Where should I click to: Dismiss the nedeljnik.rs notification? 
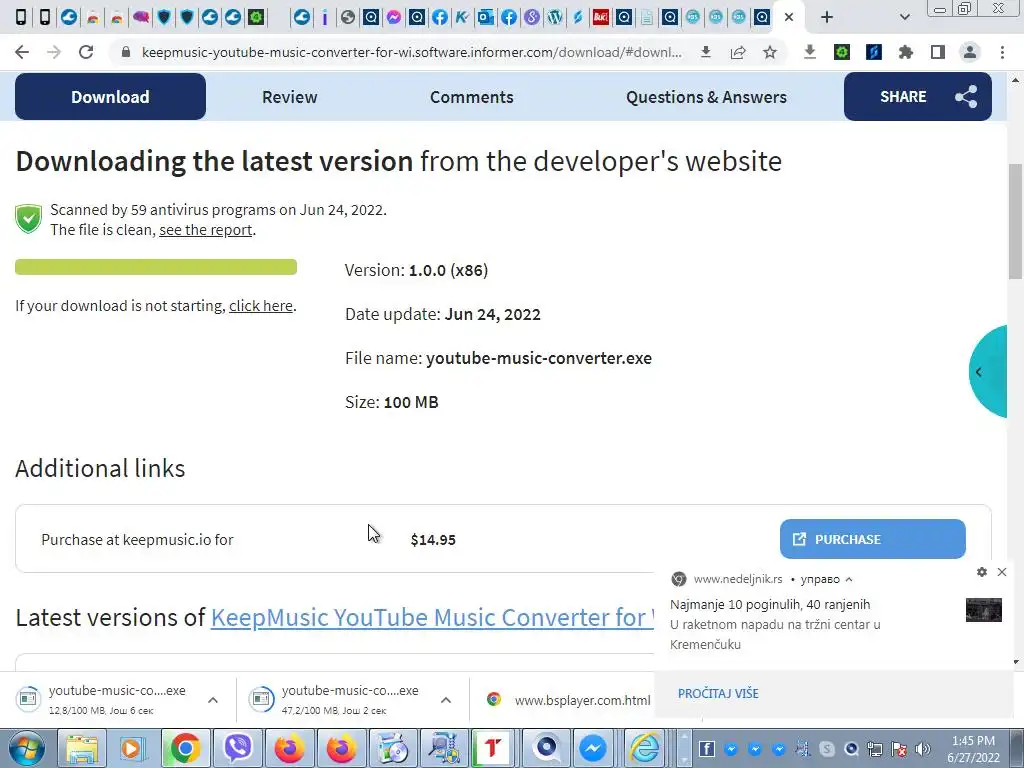point(1002,572)
